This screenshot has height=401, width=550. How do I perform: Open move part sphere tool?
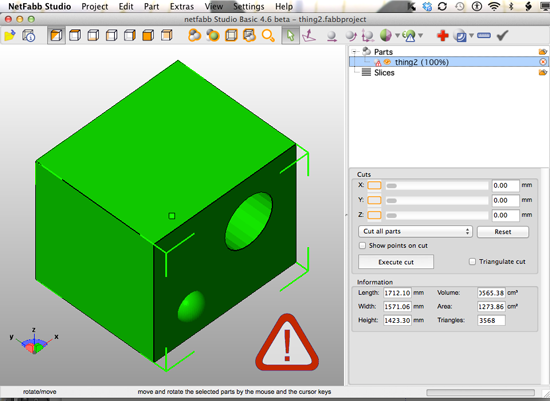(331, 36)
